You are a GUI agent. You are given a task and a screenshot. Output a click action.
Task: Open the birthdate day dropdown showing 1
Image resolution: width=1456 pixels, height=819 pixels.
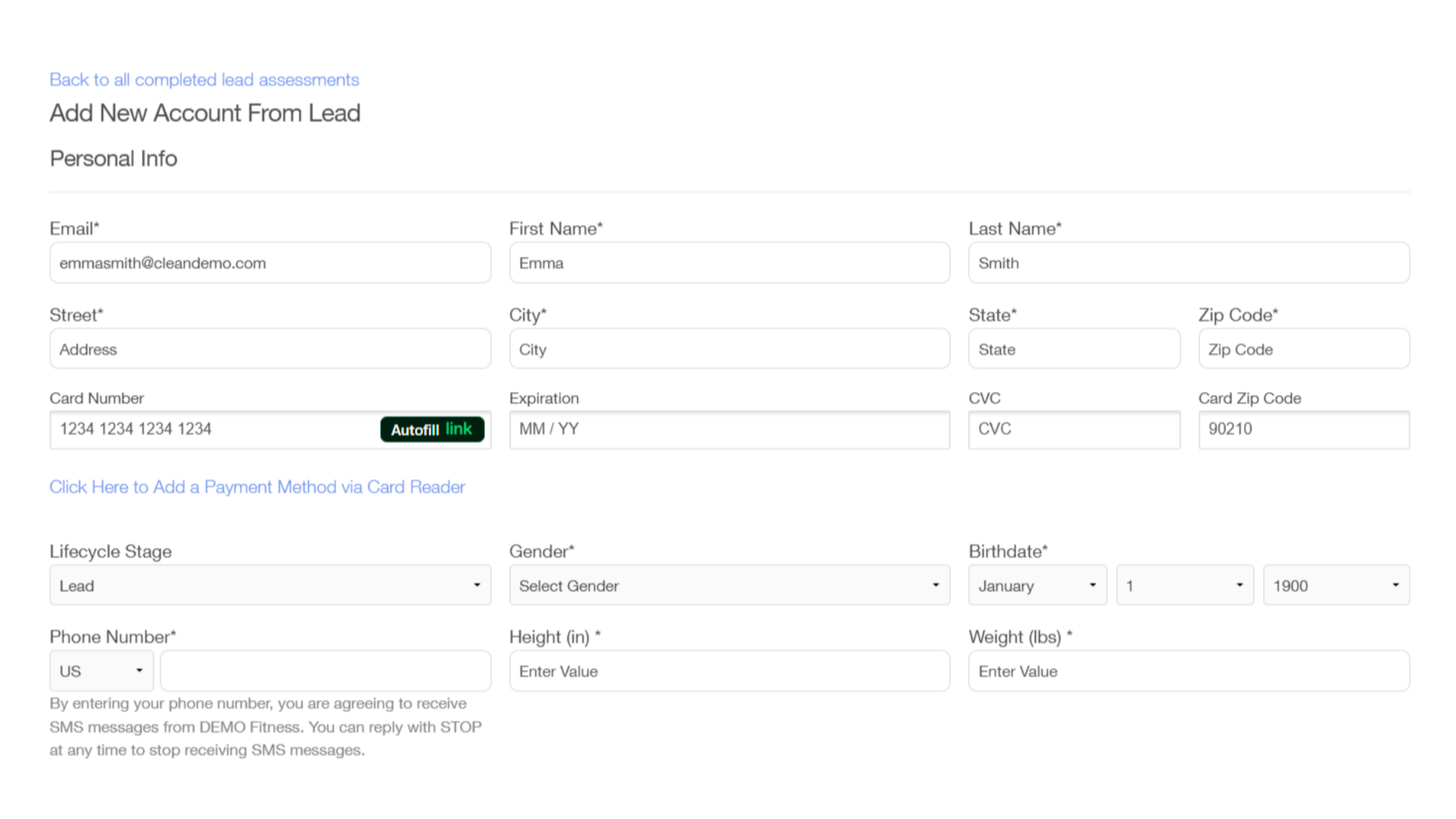coord(1185,585)
